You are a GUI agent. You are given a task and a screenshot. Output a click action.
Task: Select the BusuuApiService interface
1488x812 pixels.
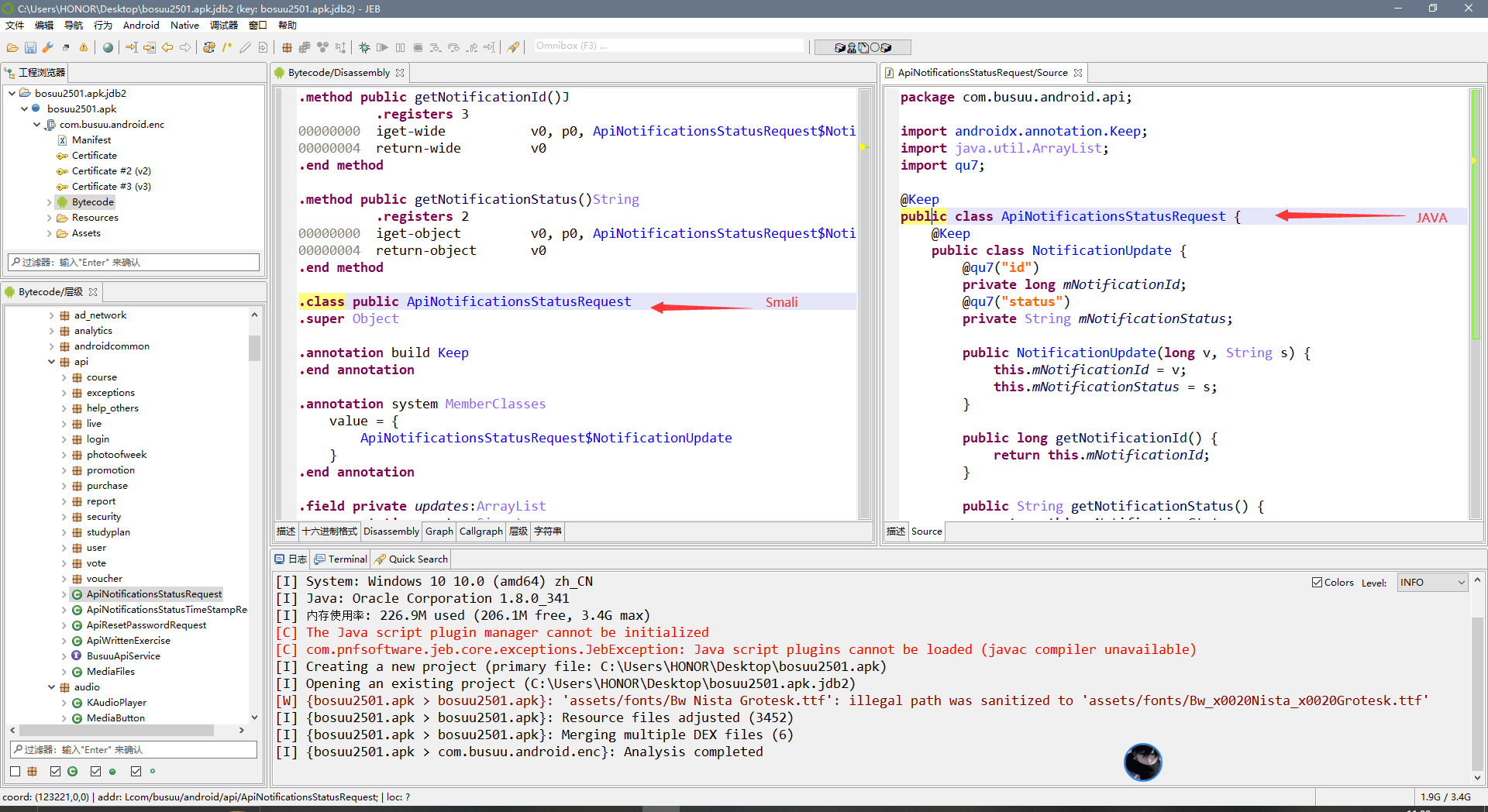[x=123, y=656]
